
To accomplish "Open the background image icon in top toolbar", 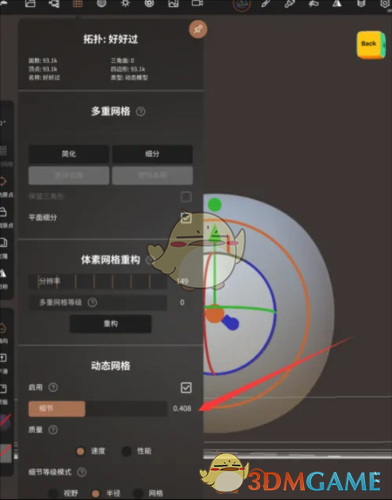I will click(x=173, y=4).
